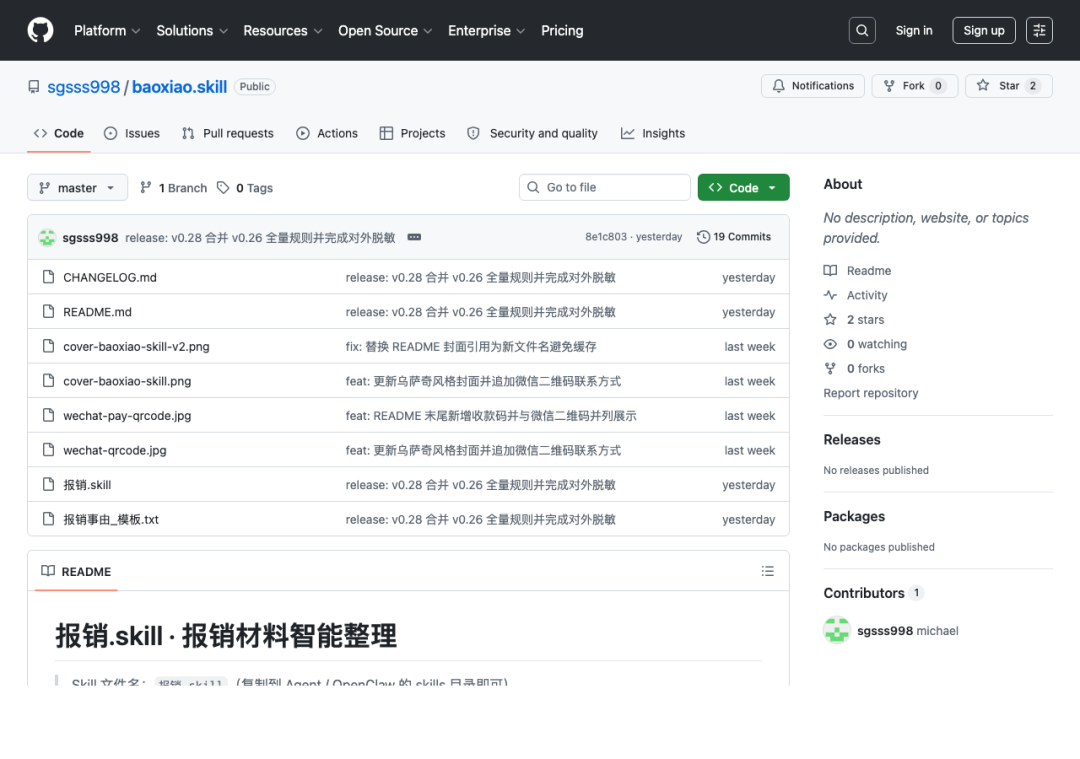
Task: Expand the Open Source menu
Action: pos(385,30)
